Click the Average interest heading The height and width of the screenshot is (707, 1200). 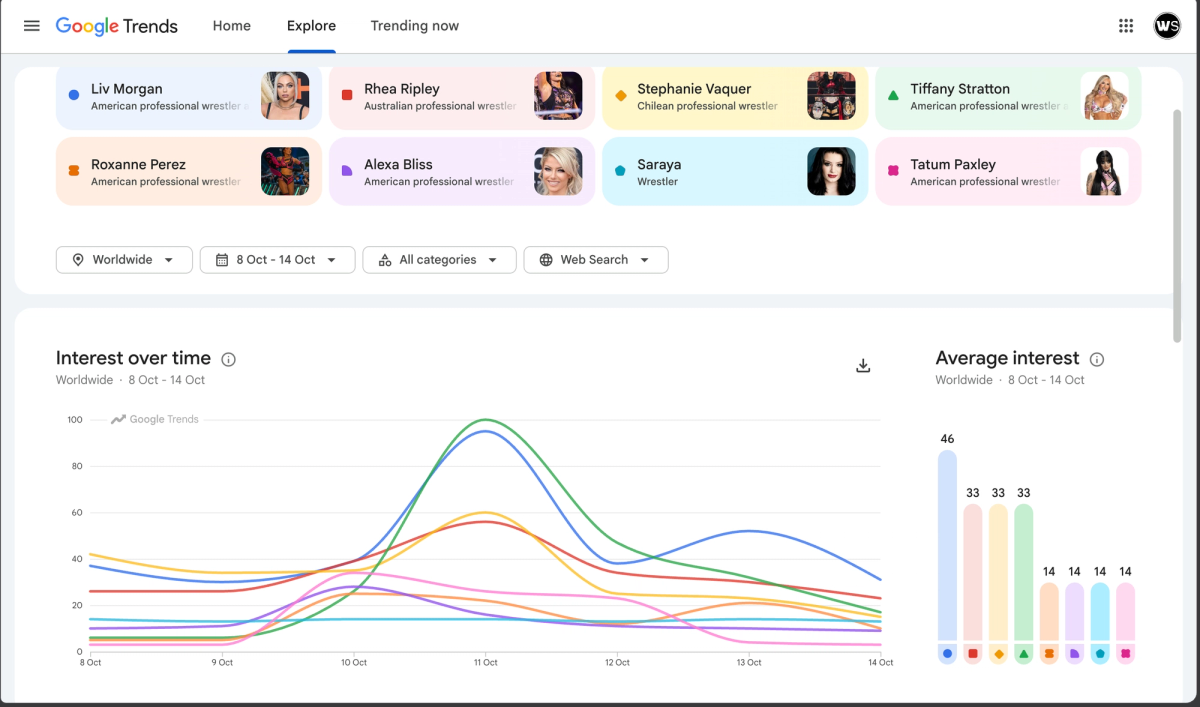pyautogui.click(x=1007, y=358)
